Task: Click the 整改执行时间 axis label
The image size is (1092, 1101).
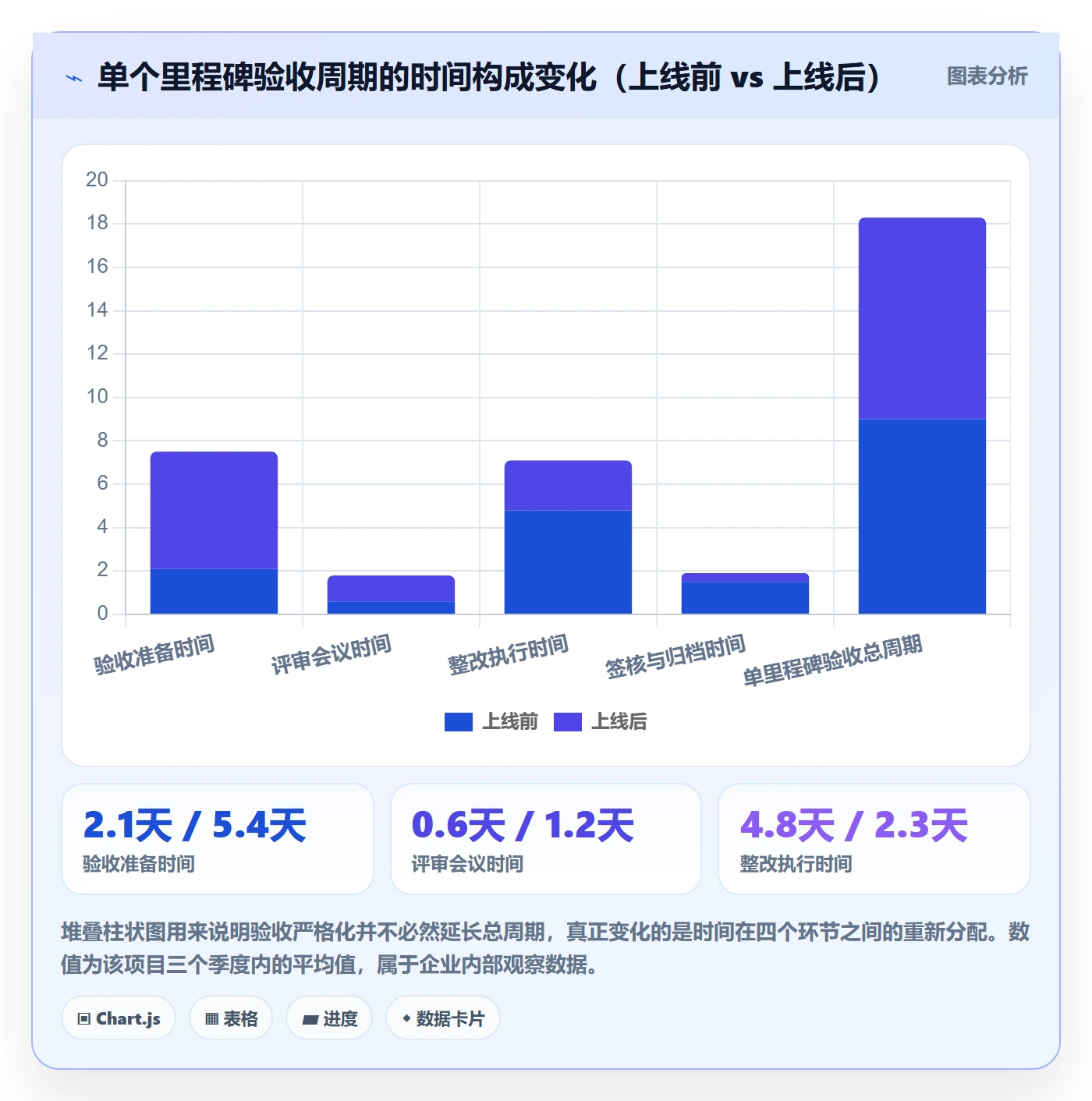Action: [509, 654]
